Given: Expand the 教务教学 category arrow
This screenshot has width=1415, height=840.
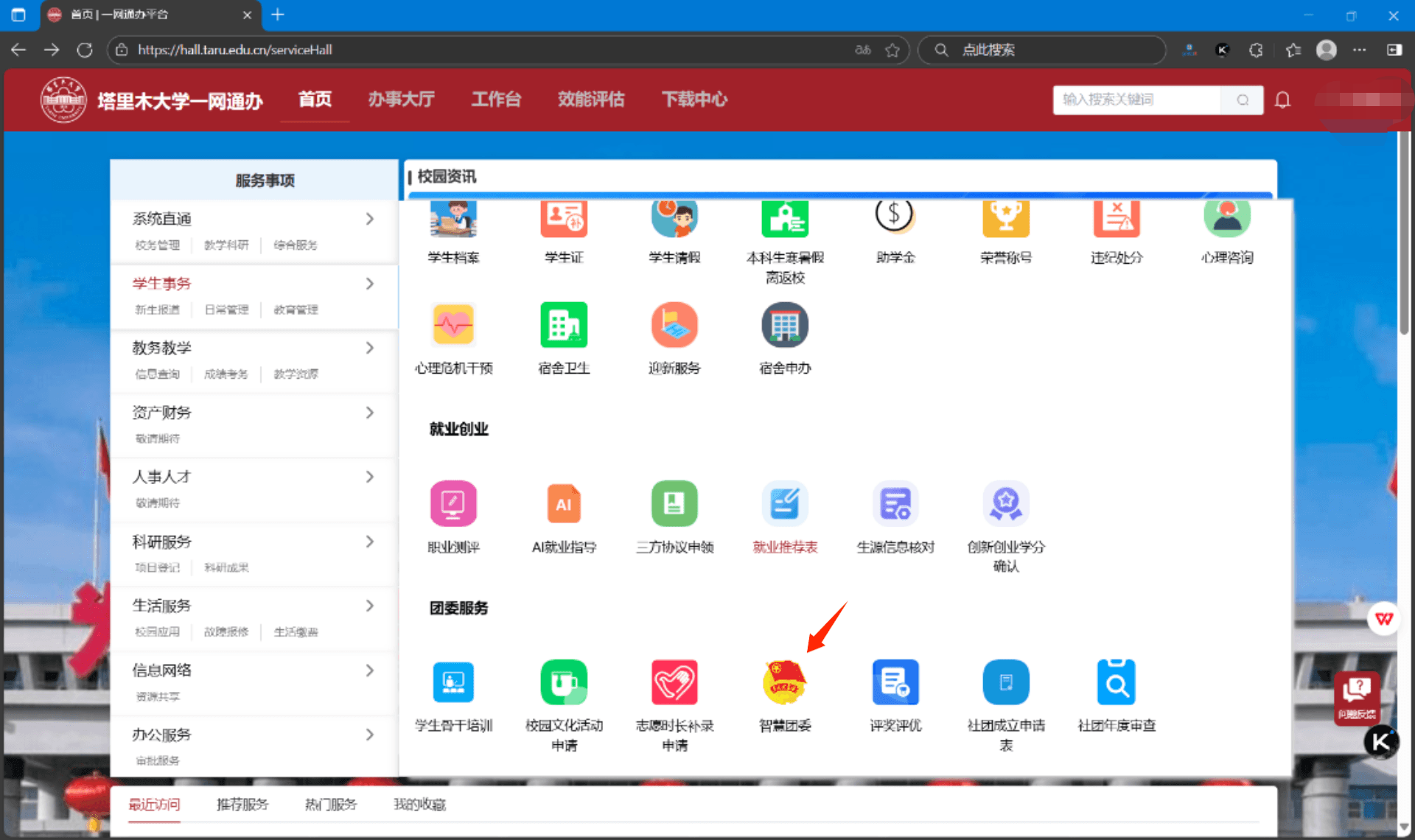Looking at the screenshot, I should [x=370, y=348].
